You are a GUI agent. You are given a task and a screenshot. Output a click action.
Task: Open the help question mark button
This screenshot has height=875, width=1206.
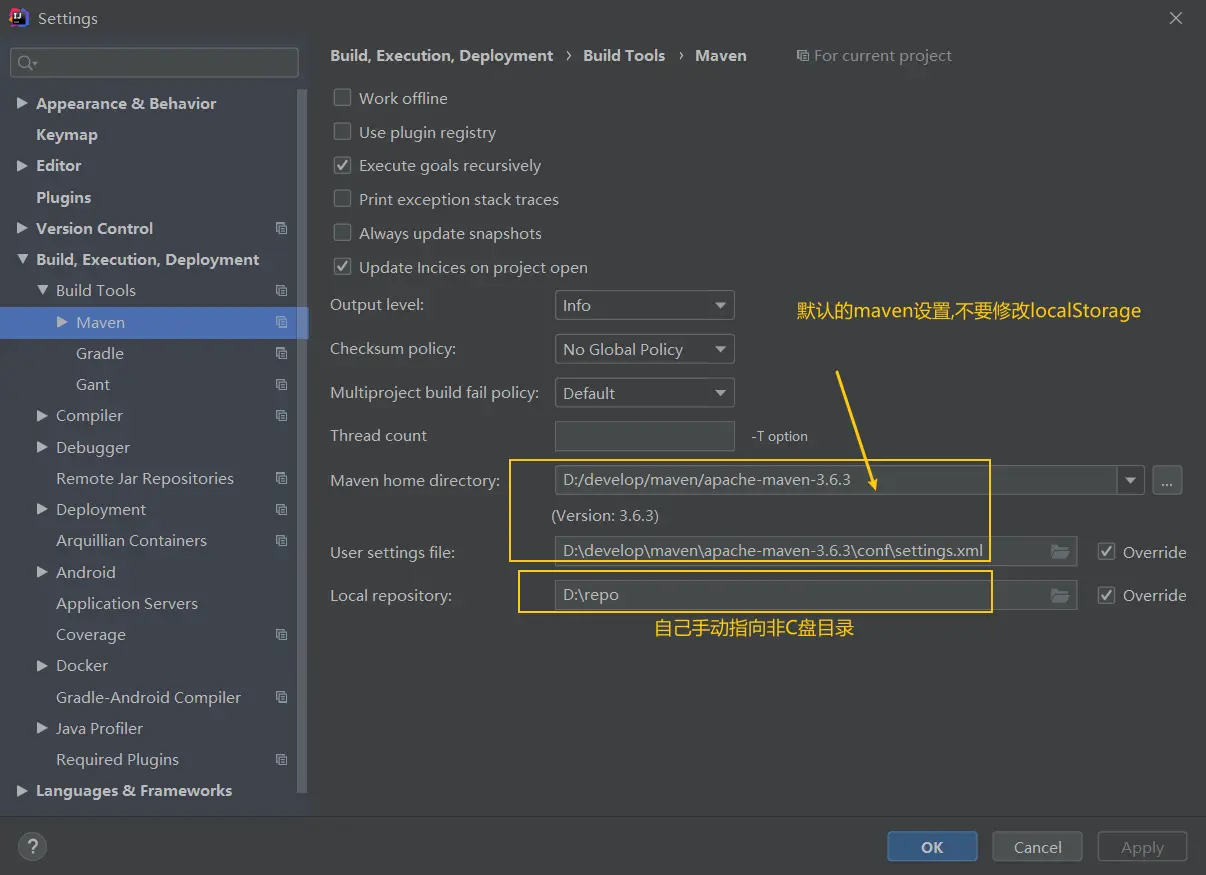point(32,847)
